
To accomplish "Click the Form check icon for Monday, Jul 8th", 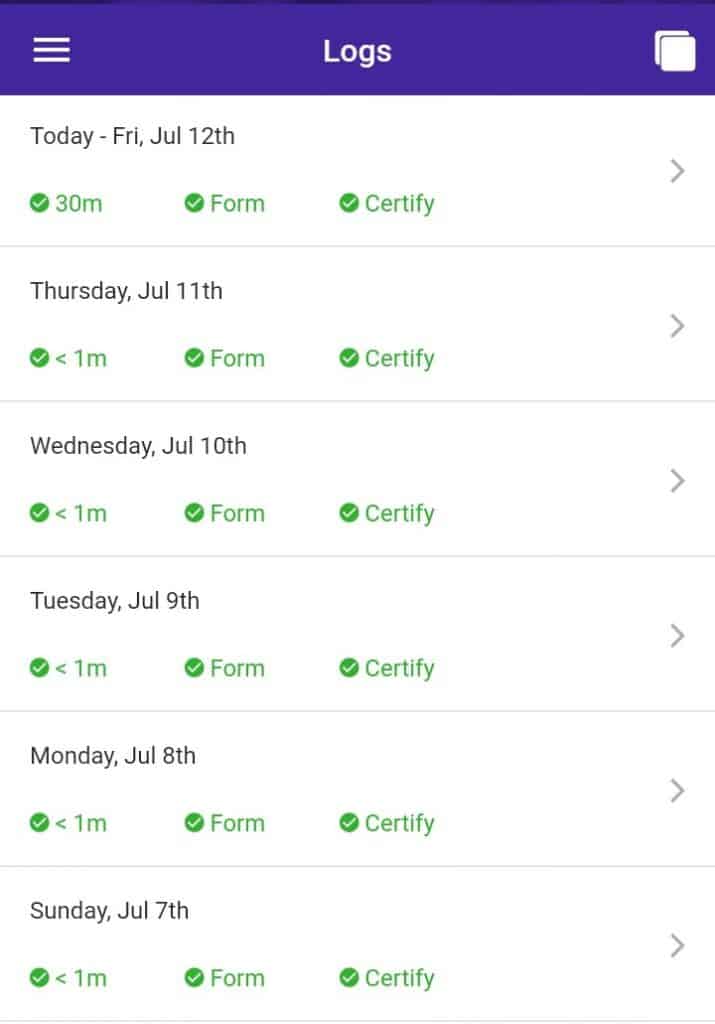I will 194,823.
